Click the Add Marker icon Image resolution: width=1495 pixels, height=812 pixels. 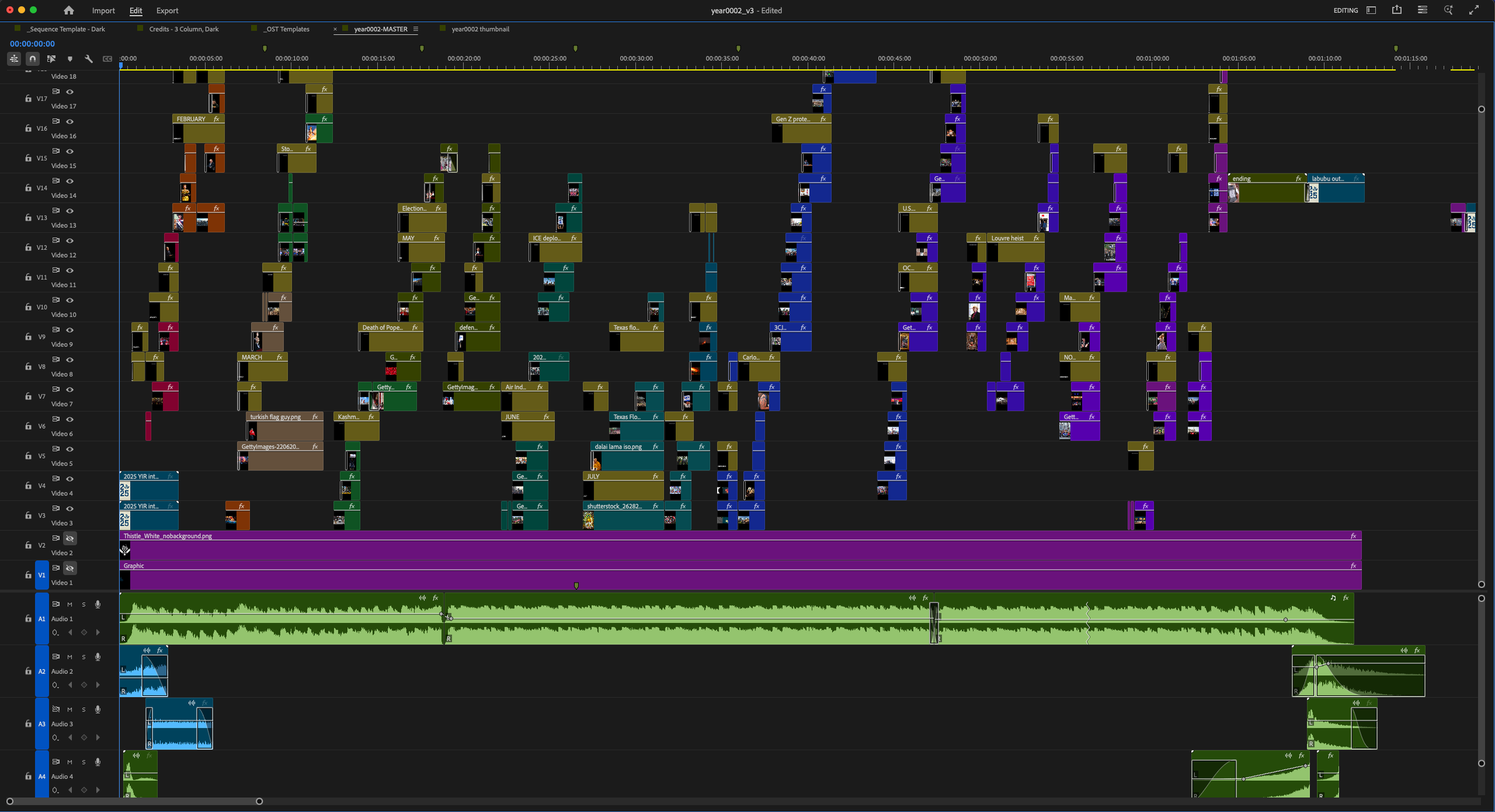click(70, 59)
